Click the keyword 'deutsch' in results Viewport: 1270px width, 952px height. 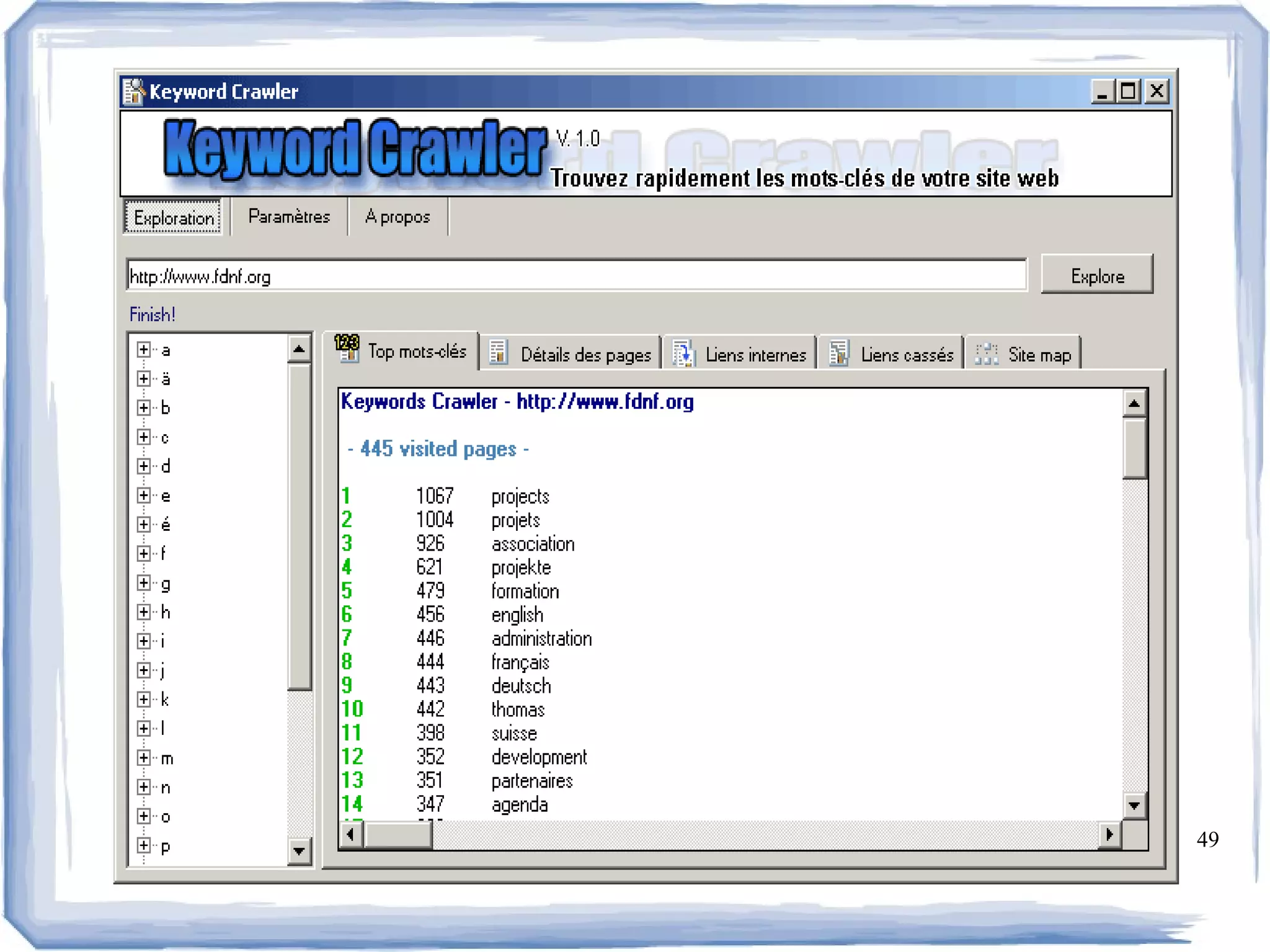pyautogui.click(x=521, y=686)
